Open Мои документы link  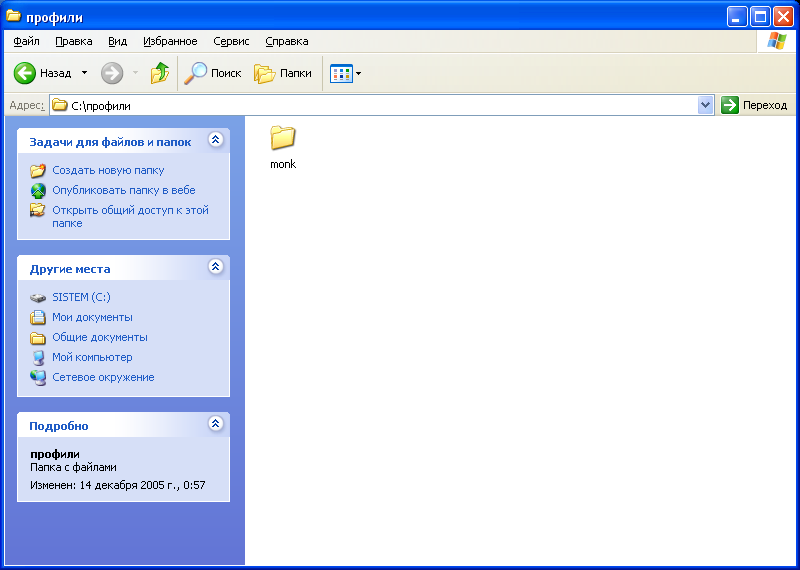point(92,317)
